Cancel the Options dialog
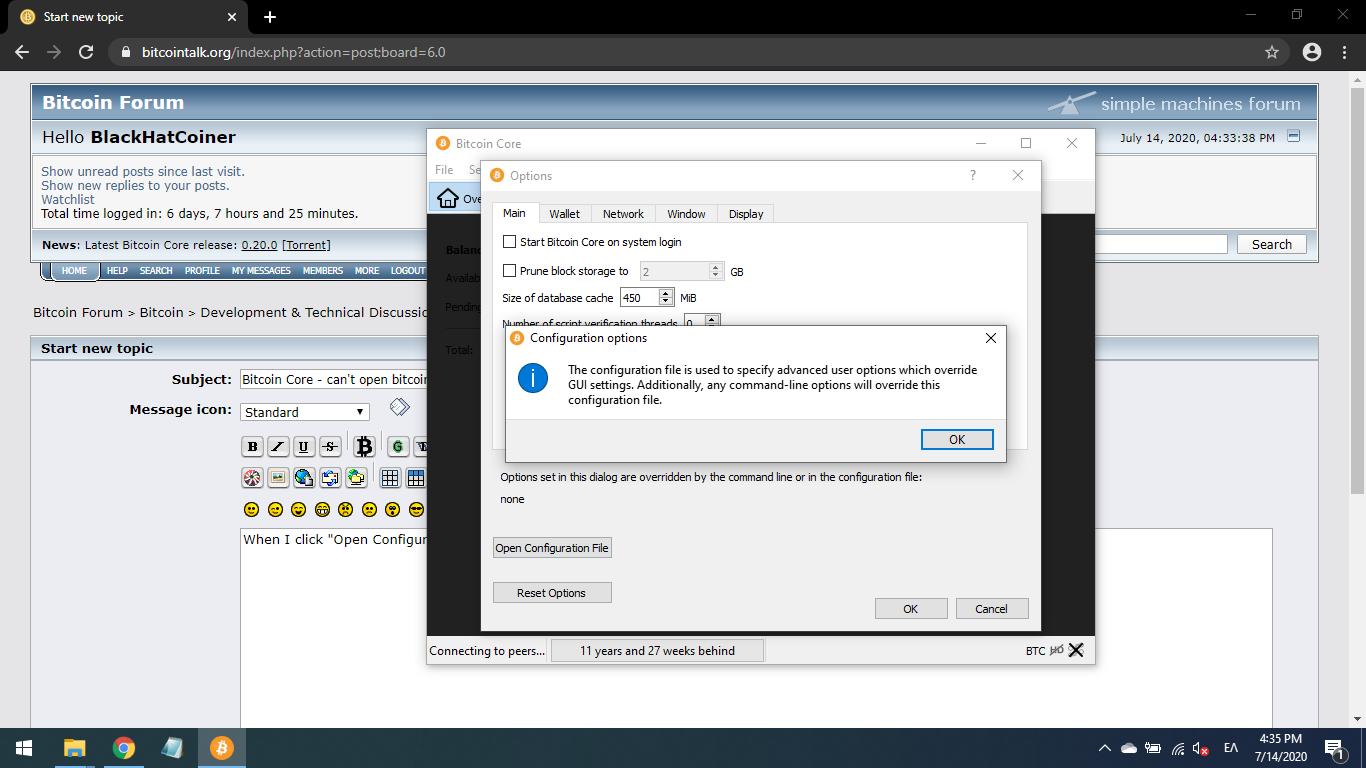 click(x=991, y=609)
